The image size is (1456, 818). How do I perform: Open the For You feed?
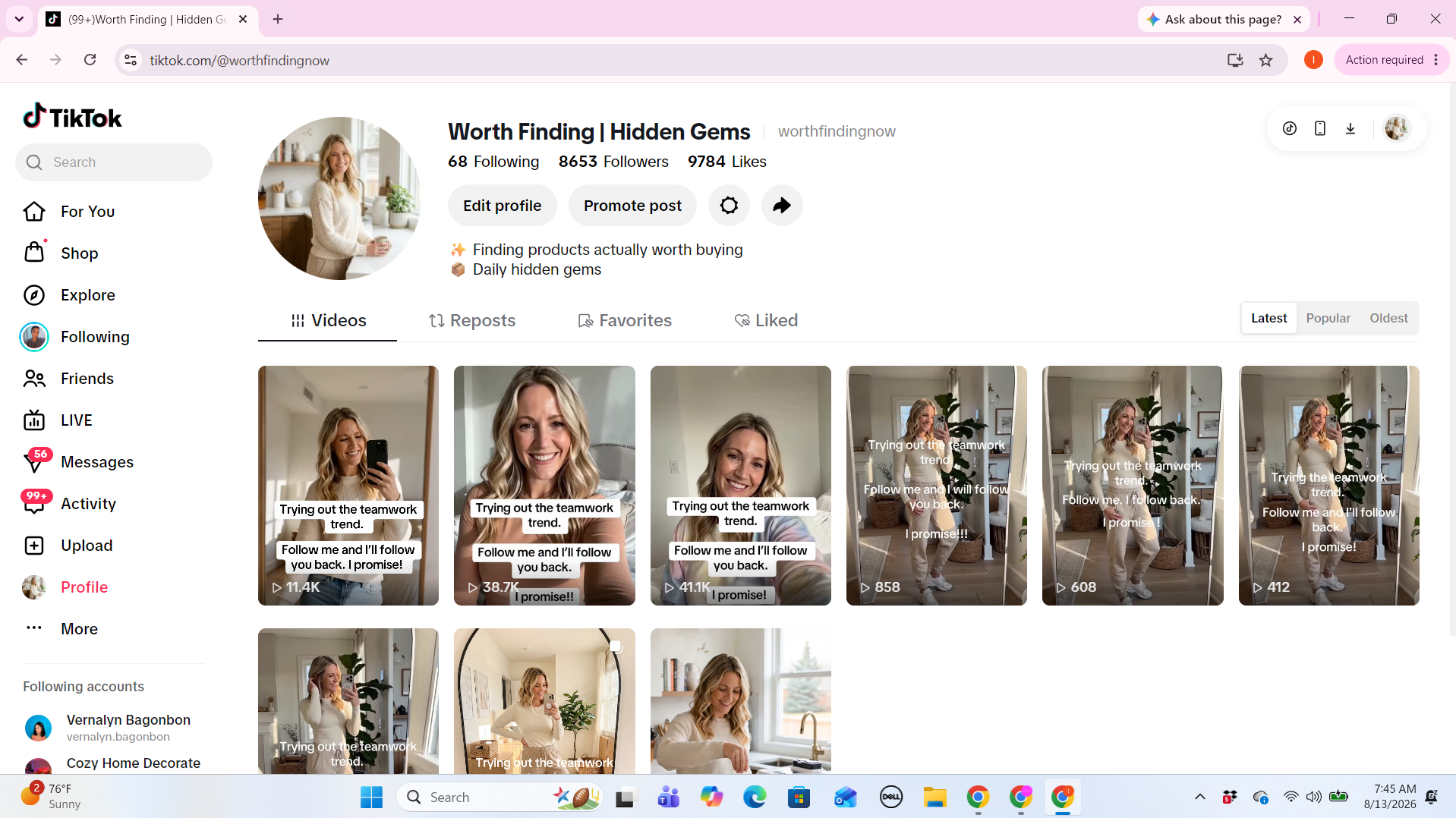click(x=69, y=212)
